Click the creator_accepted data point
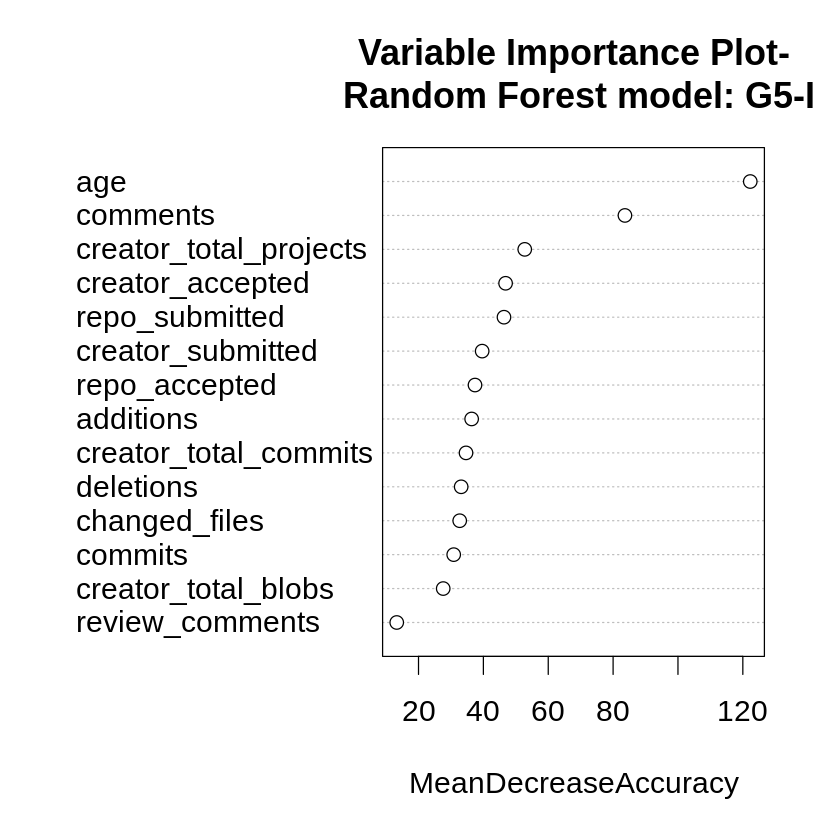The width and height of the screenshot is (840, 840). (x=505, y=283)
